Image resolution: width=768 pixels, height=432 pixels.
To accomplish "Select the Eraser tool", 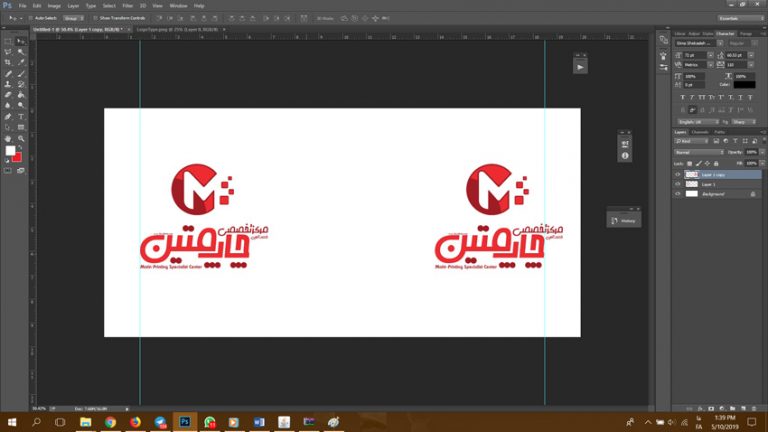I will point(8,95).
